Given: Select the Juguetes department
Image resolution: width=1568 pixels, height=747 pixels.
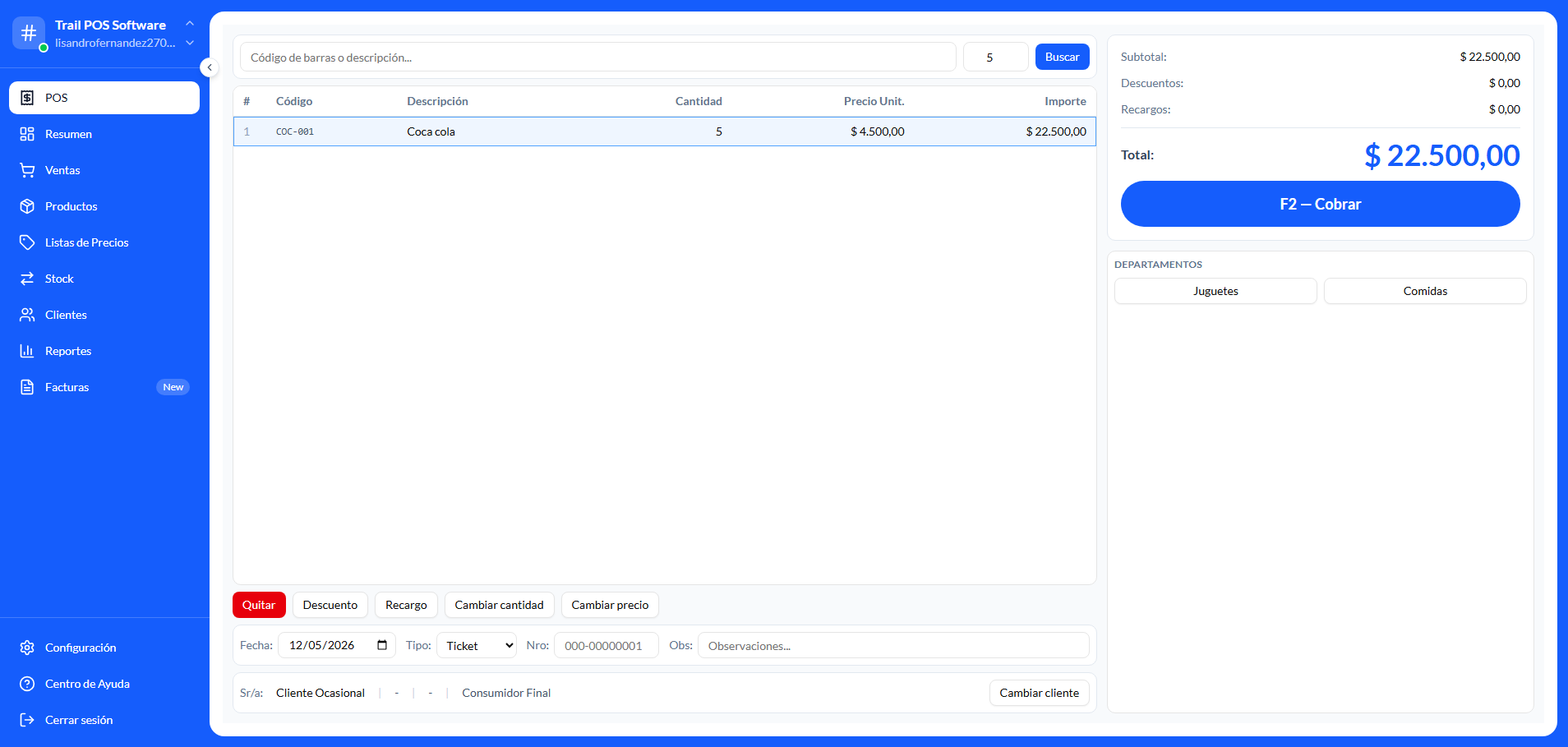Looking at the screenshot, I should pos(1215,291).
